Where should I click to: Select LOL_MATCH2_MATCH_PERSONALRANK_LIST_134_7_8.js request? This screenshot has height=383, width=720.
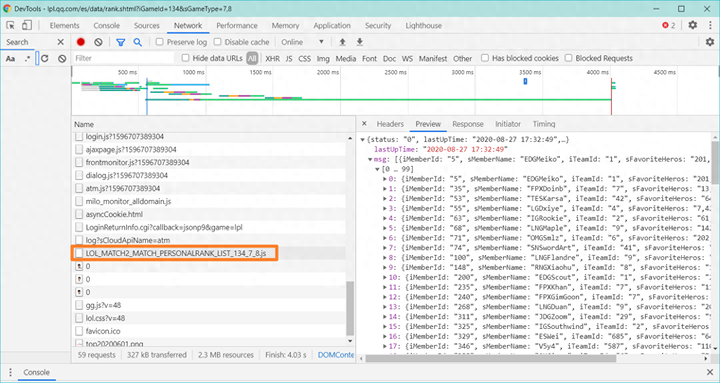point(174,253)
